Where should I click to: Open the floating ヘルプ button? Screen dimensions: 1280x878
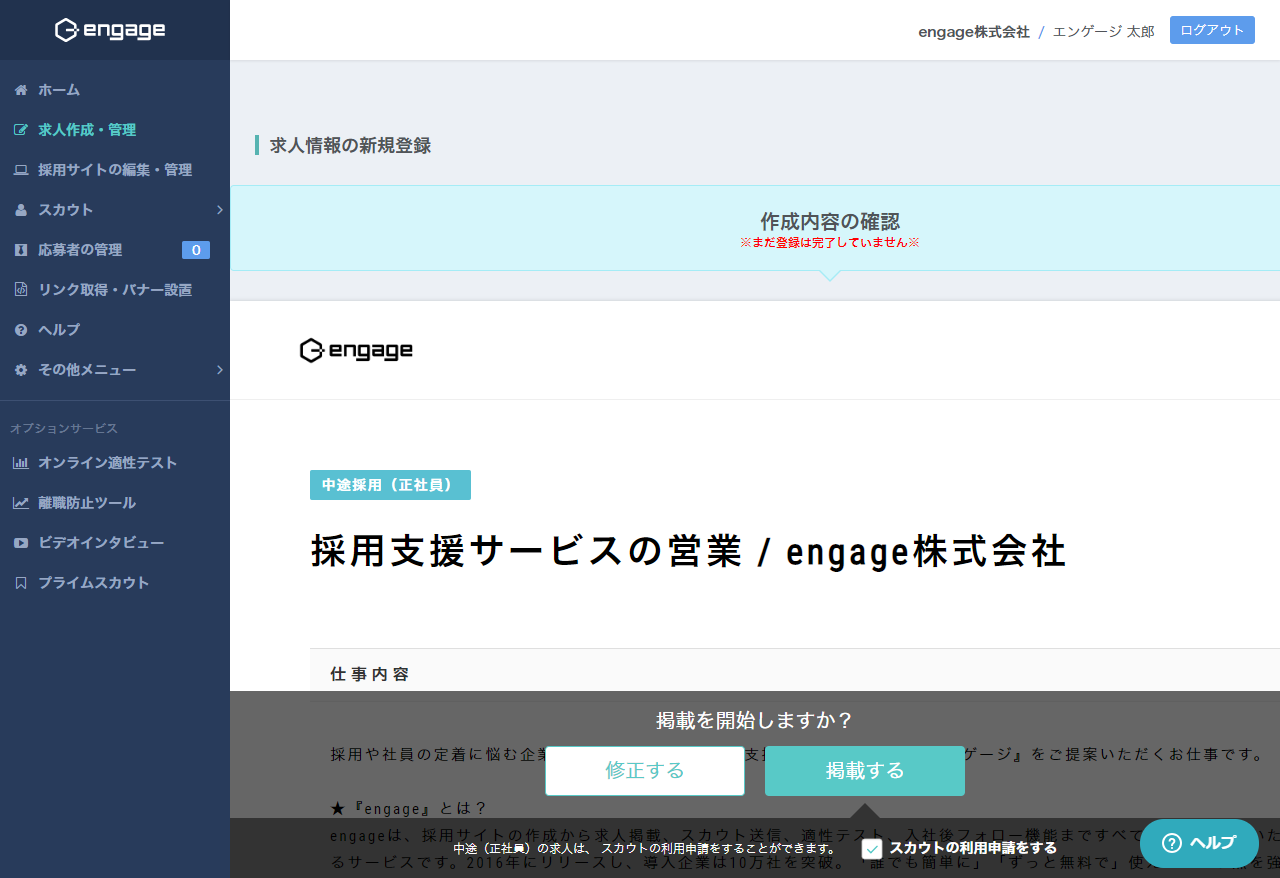click(x=1199, y=843)
